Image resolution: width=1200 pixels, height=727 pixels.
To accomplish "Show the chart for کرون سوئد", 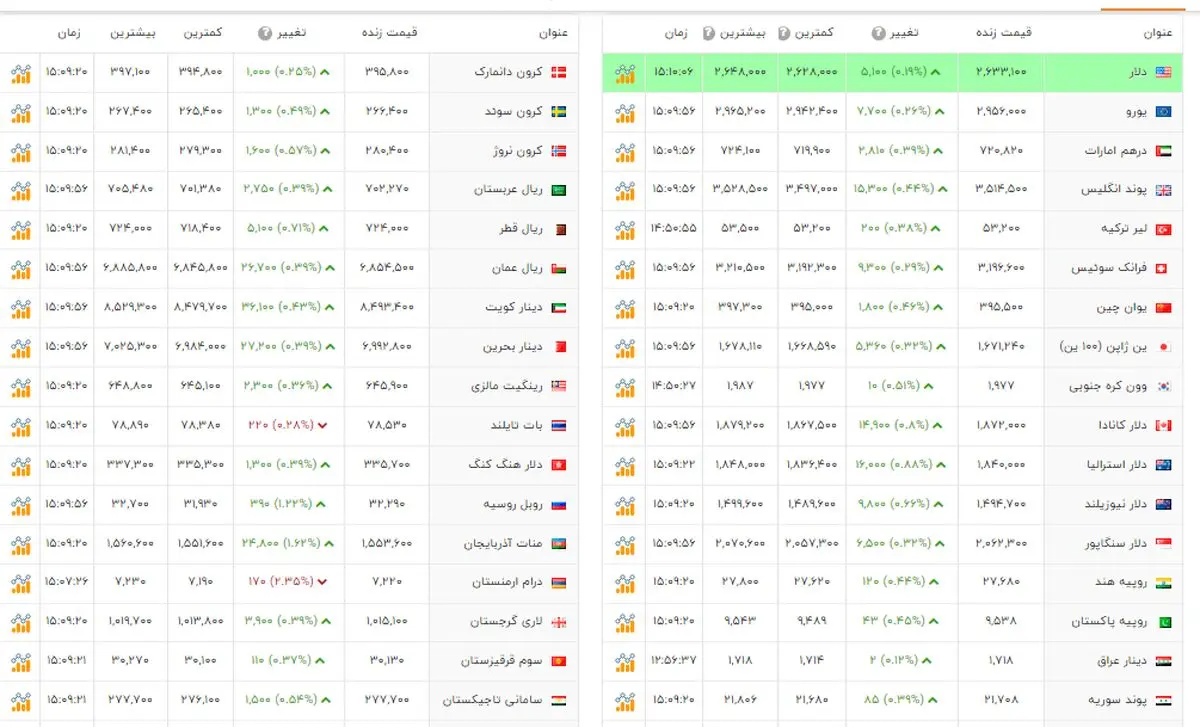I will [x=21, y=112].
